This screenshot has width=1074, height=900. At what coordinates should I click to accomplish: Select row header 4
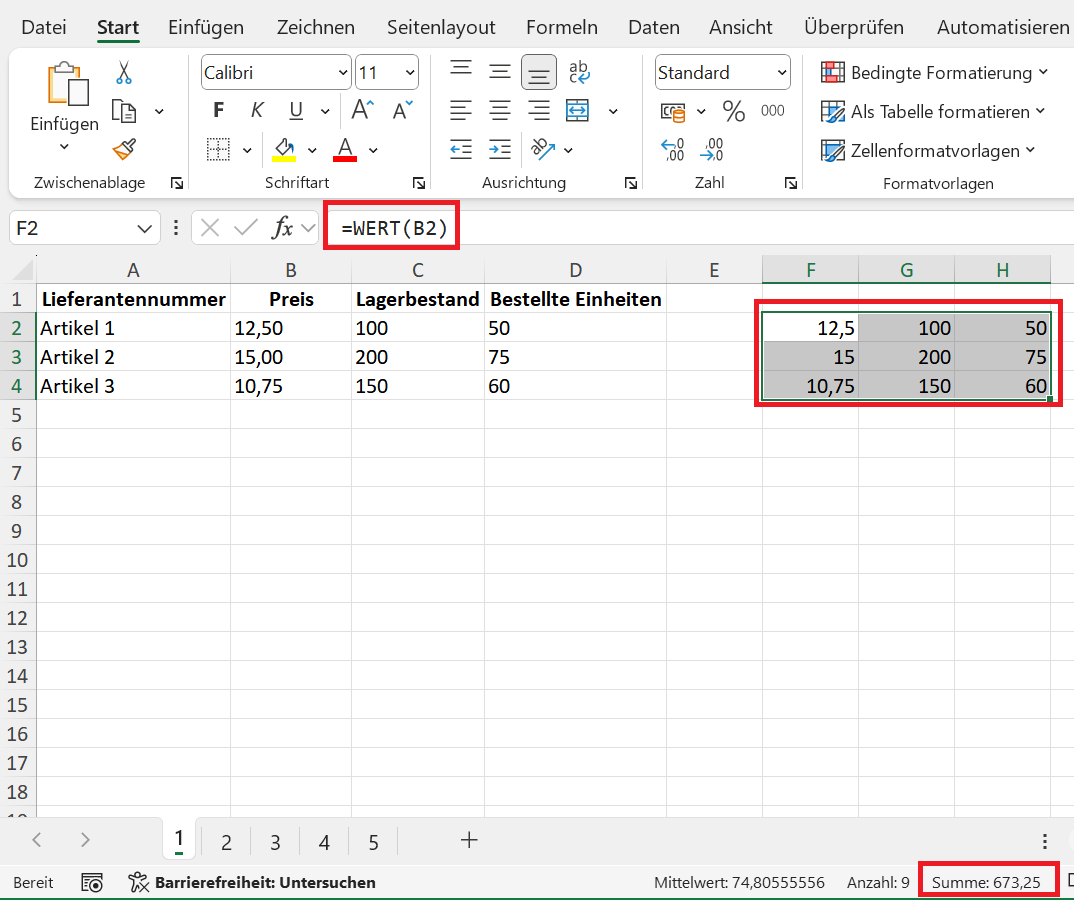tap(17, 386)
